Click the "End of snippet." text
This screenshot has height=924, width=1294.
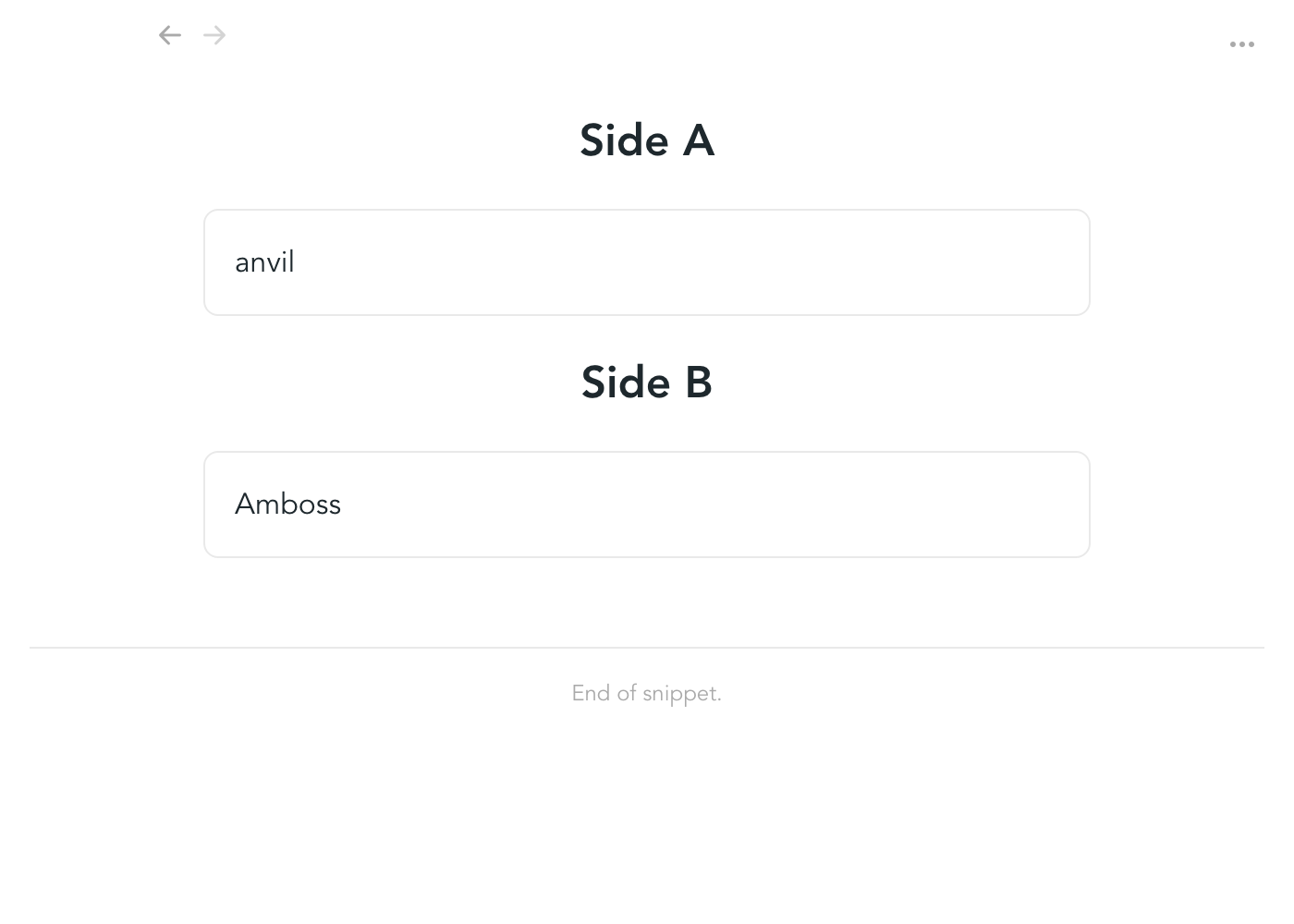(x=646, y=694)
